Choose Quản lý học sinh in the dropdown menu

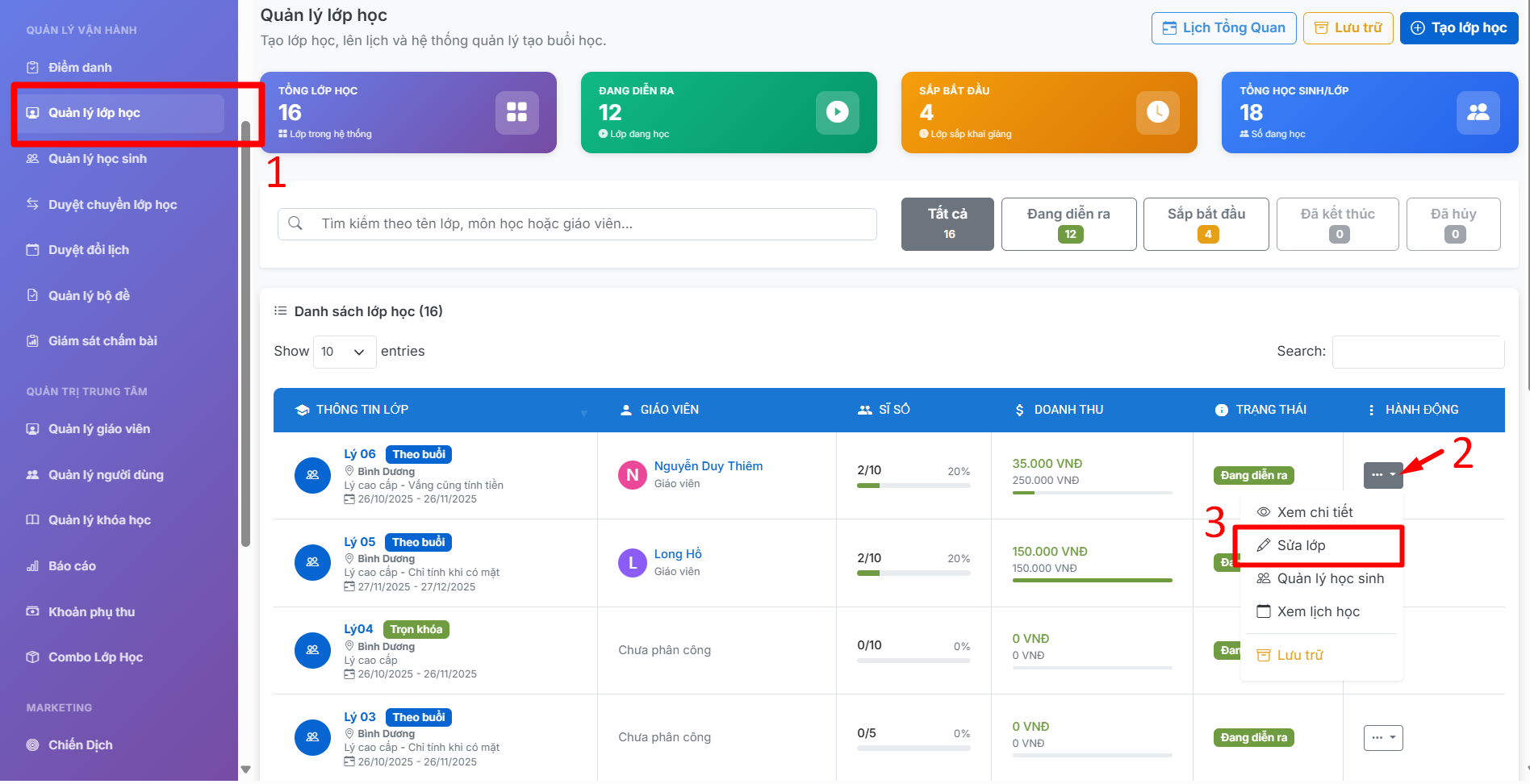point(1330,579)
